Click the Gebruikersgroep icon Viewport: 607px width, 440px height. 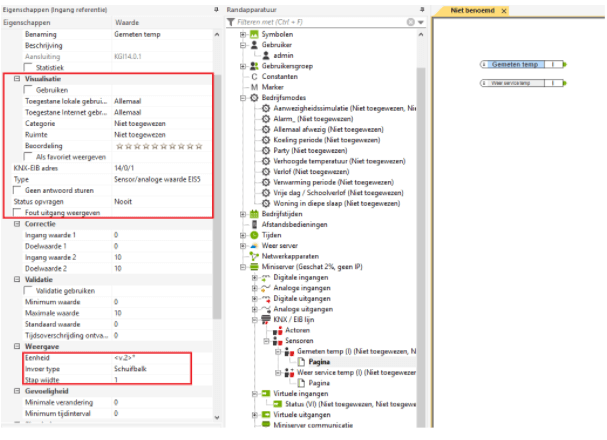pyautogui.click(x=252, y=66)
